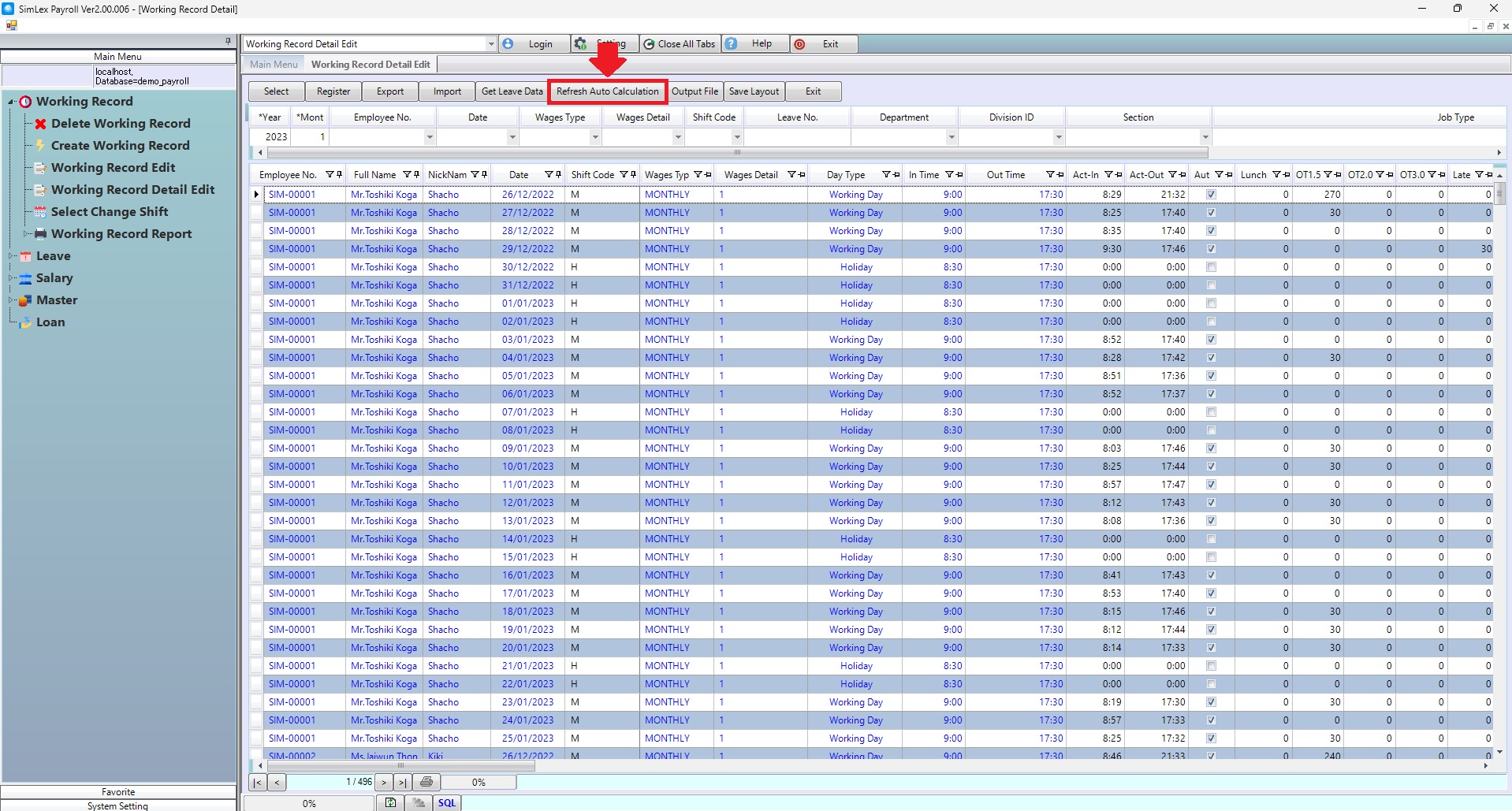Image resolution: width=1512 pixels, height=811 pixels.
Task: Click the Delete Working Record red X icon
Action: [41, 124]
